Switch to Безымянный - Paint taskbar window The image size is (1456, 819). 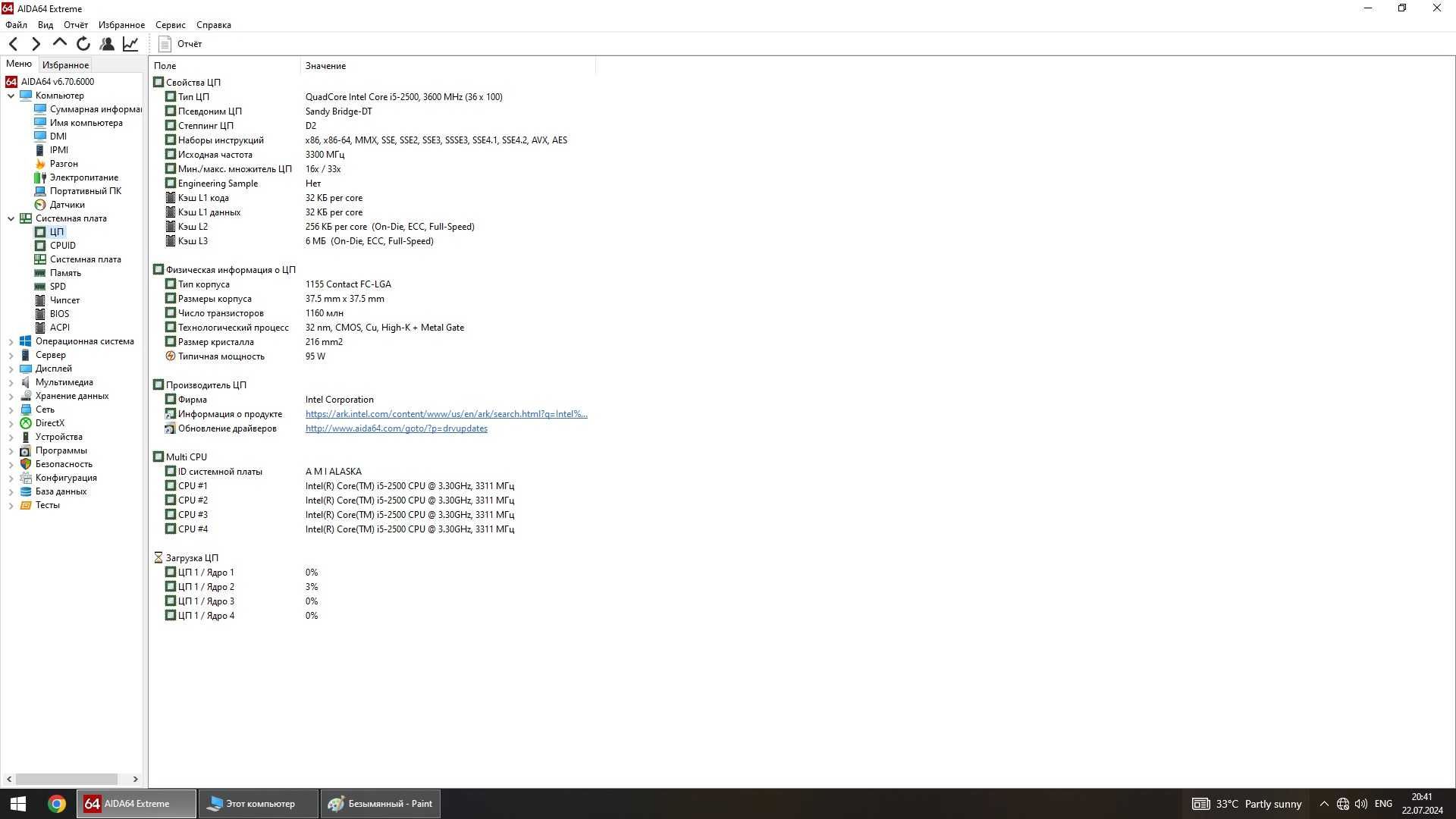(380, 804)
